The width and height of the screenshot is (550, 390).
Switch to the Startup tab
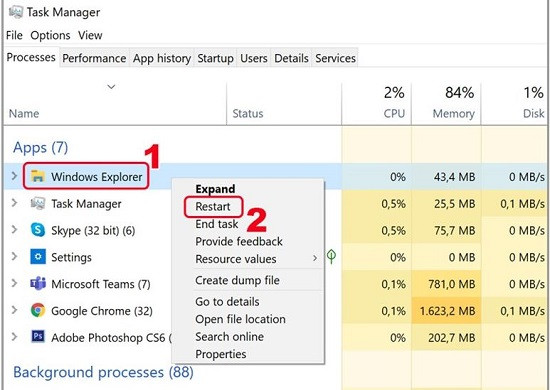[x=215, y=58]
